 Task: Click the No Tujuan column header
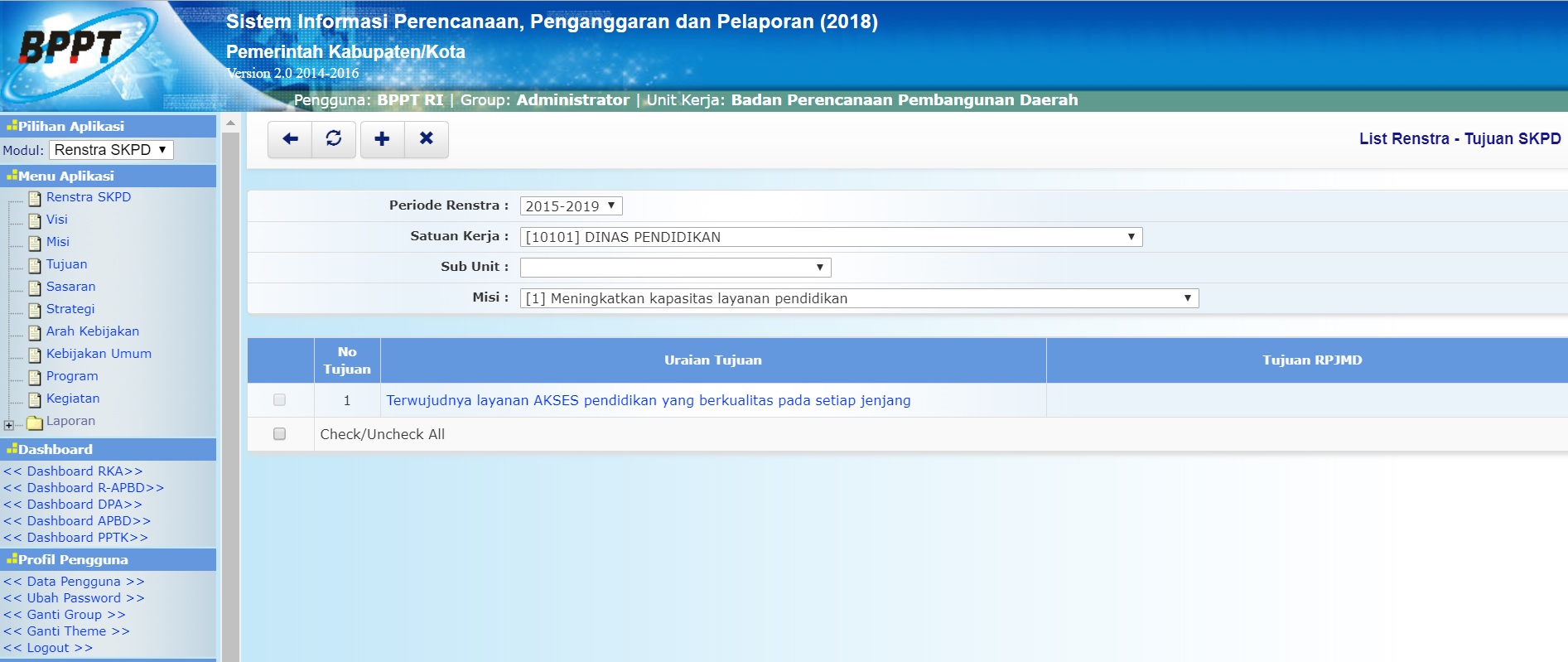[347, 360]
